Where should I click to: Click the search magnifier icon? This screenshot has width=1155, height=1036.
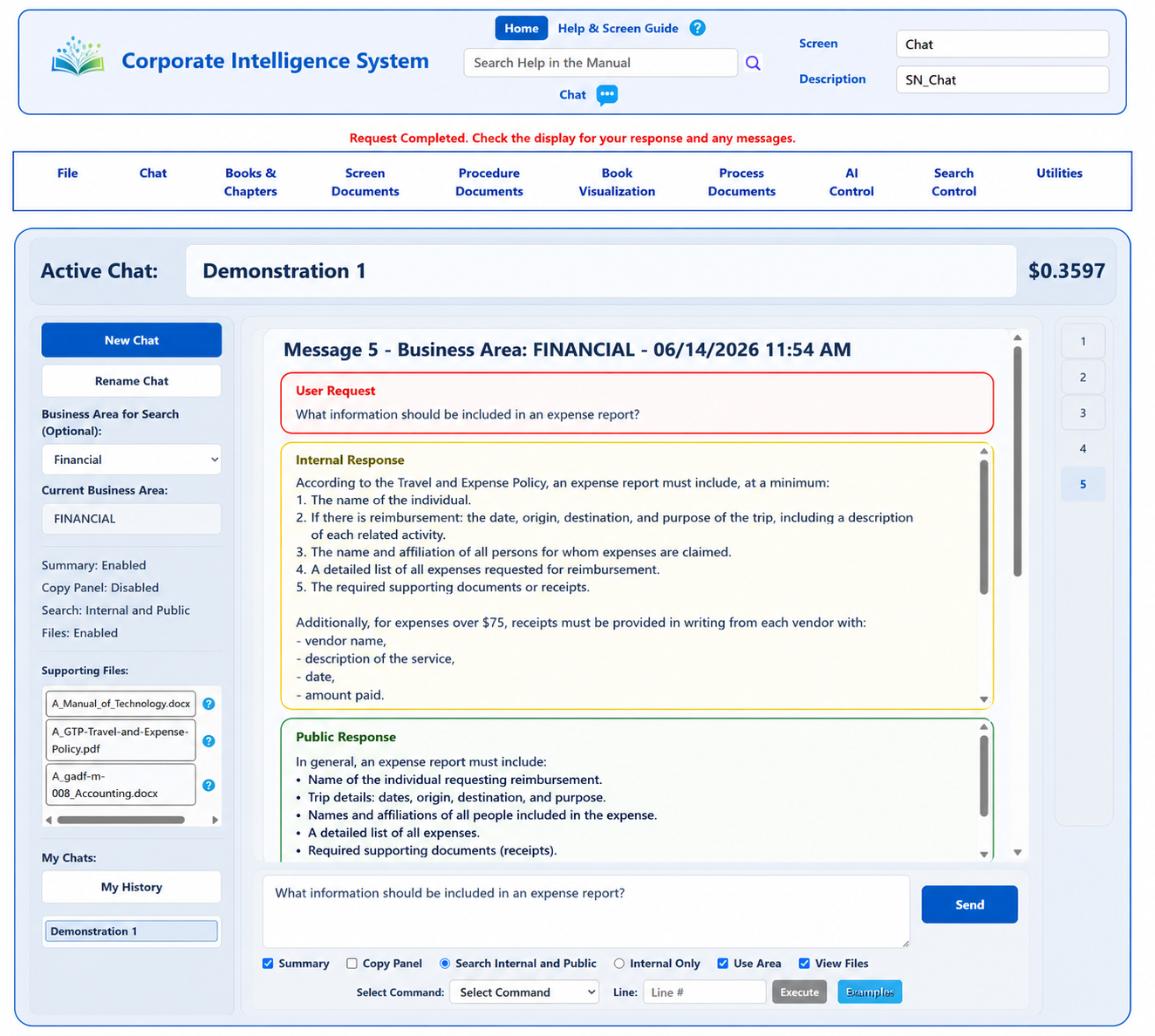click(753, 63)
